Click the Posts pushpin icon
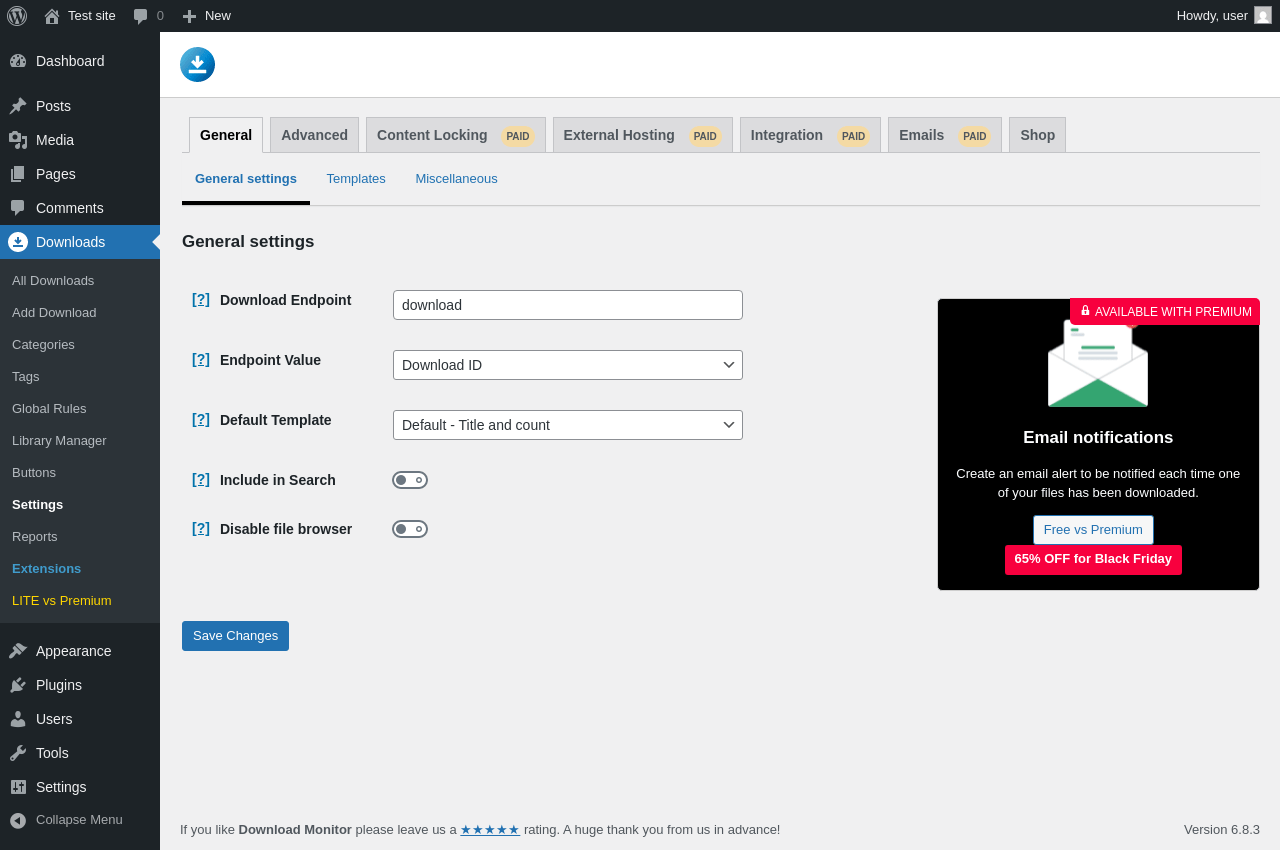Viewport: 1280px width, 850px height. click(x=18, y=106)
